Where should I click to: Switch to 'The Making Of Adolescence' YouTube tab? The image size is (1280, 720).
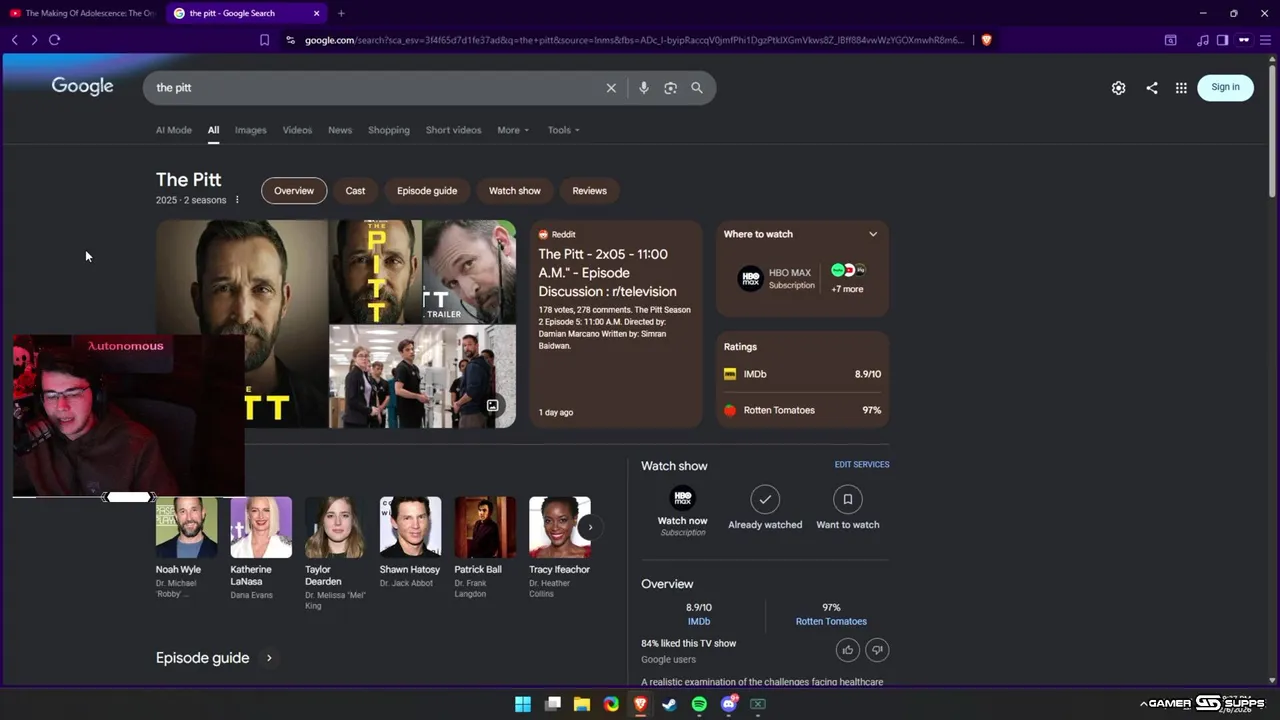pos(82,13)
